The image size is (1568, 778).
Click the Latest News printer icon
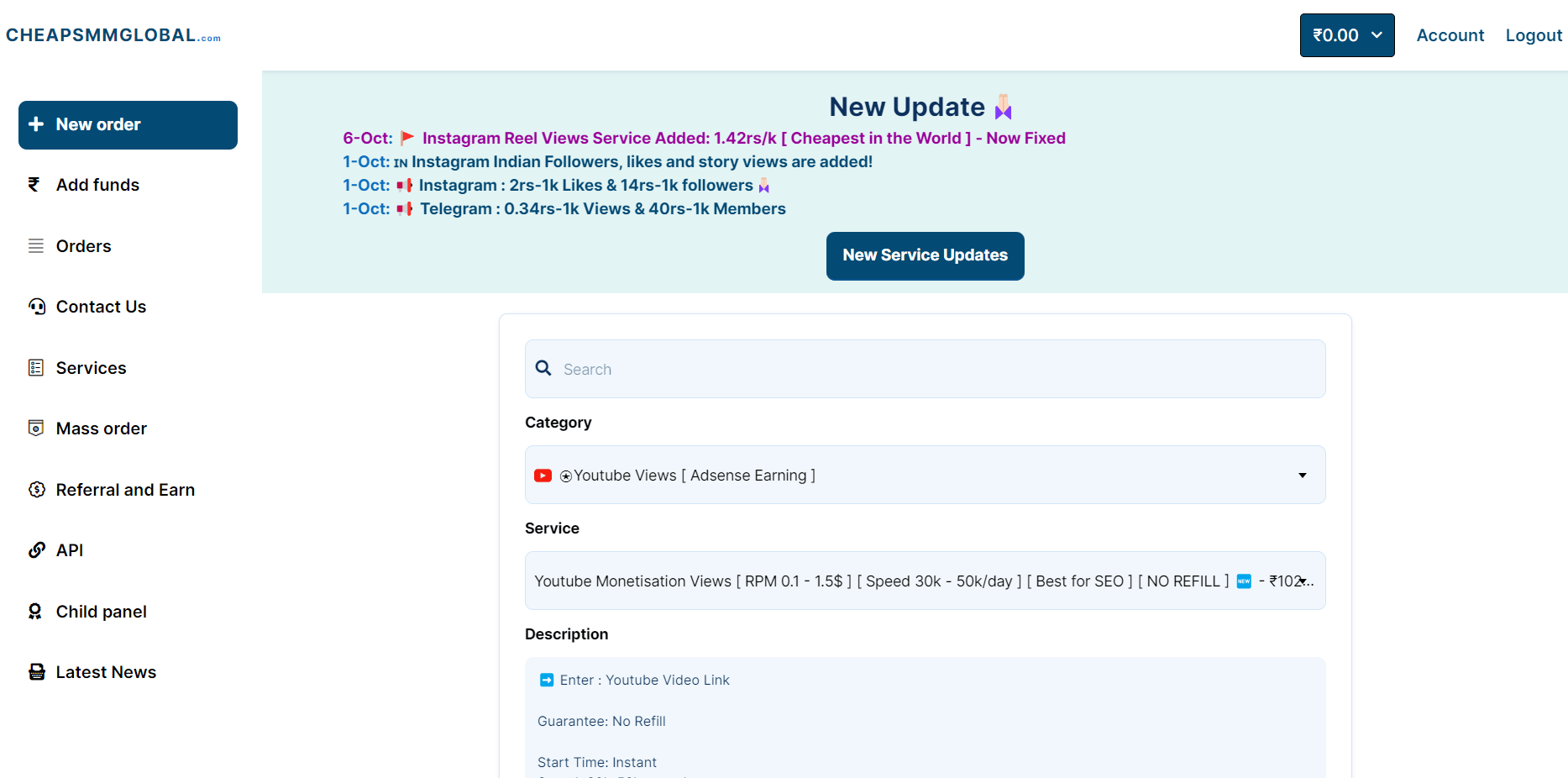[x=37, y=672]
